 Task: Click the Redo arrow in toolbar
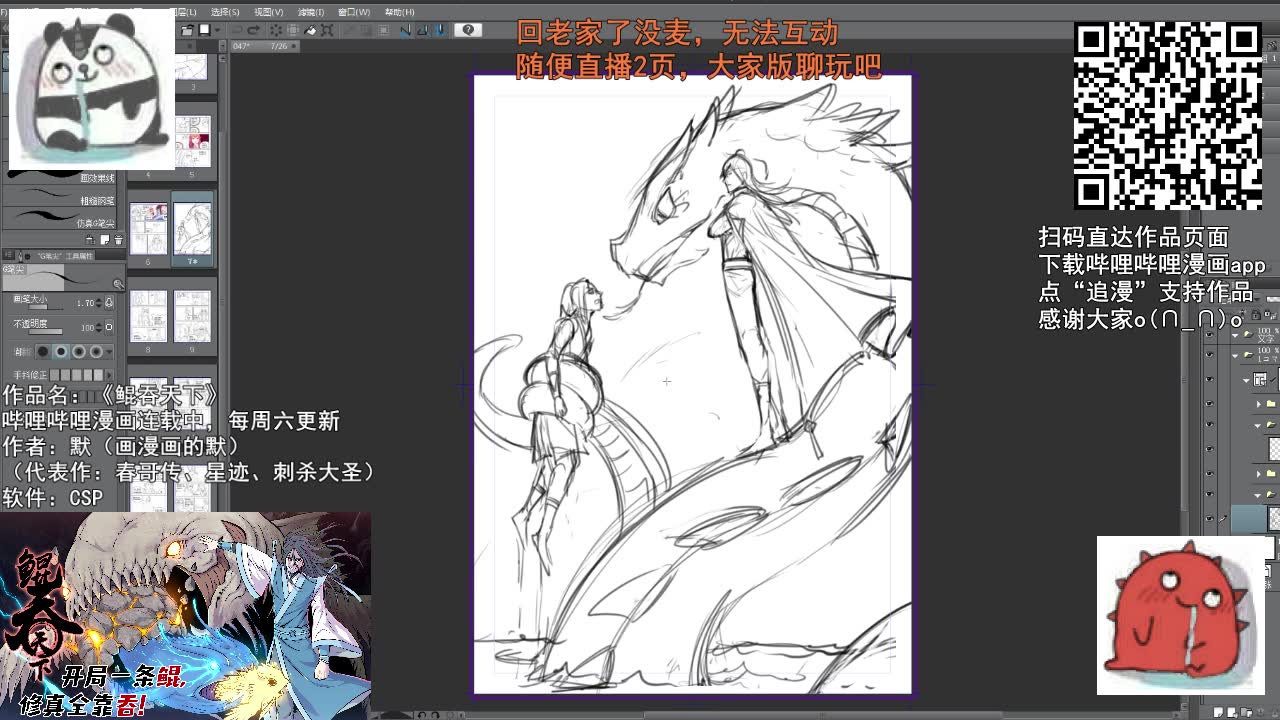pos(253,30)
